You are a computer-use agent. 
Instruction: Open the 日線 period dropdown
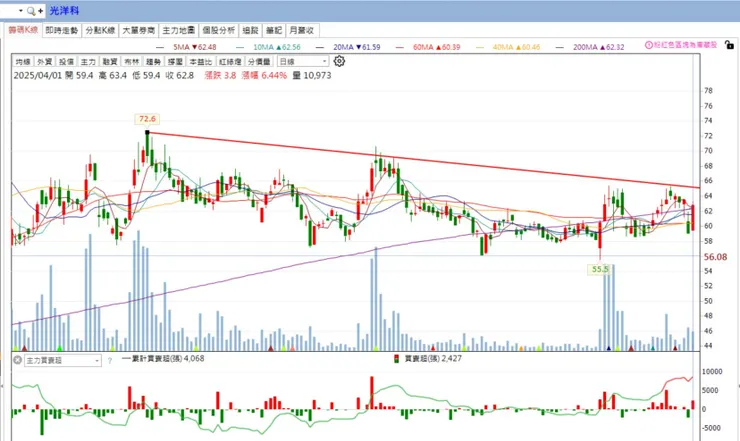point(303,61)
